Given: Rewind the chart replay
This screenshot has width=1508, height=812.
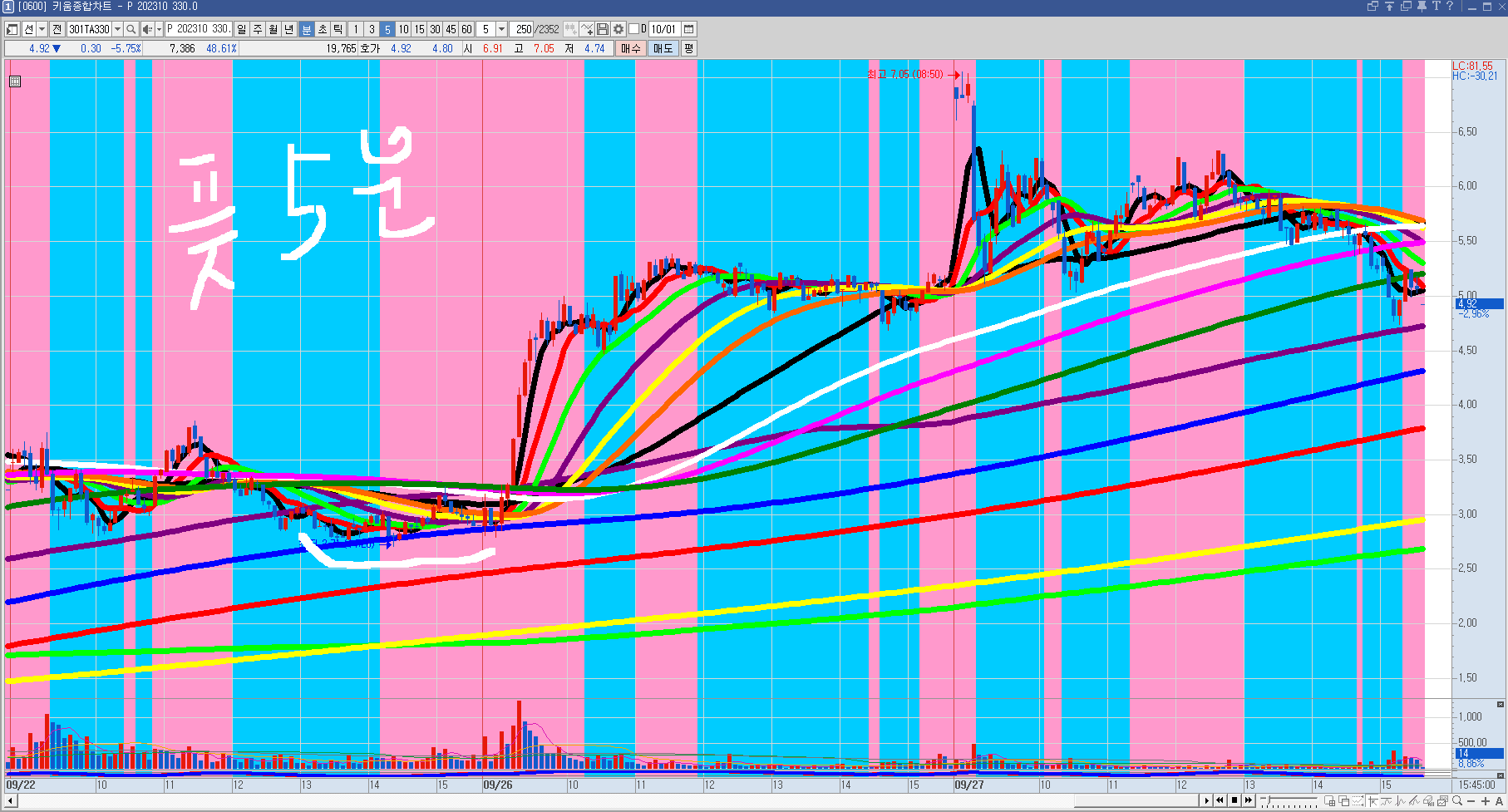Looking at the screenshot, I should pos(1220,800).
